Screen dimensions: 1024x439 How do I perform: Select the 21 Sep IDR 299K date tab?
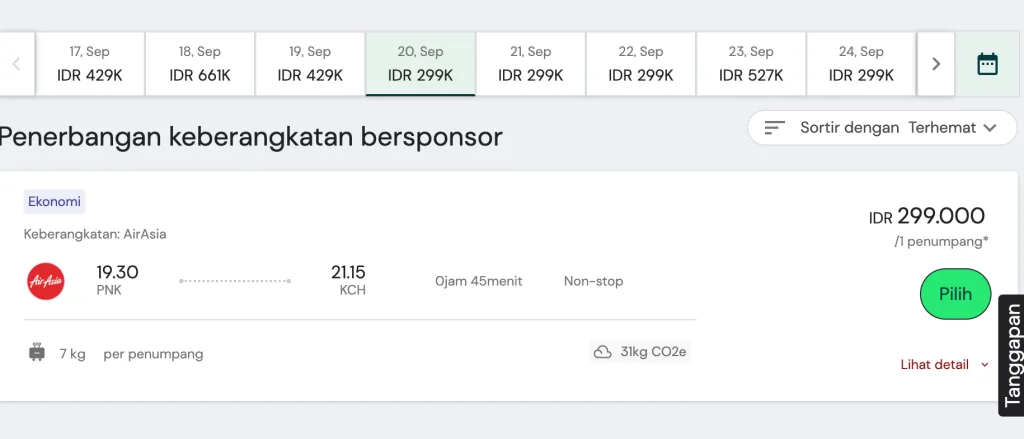coord(530,64)
